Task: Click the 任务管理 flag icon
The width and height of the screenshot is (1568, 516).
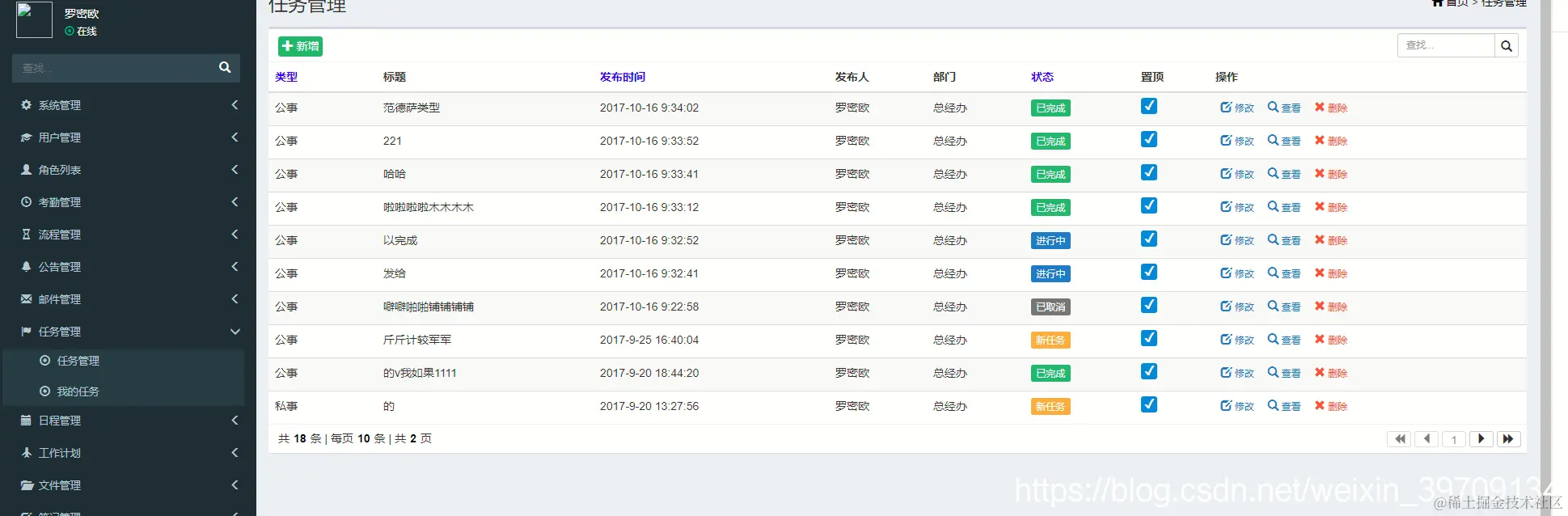Action: click(26, 332)
